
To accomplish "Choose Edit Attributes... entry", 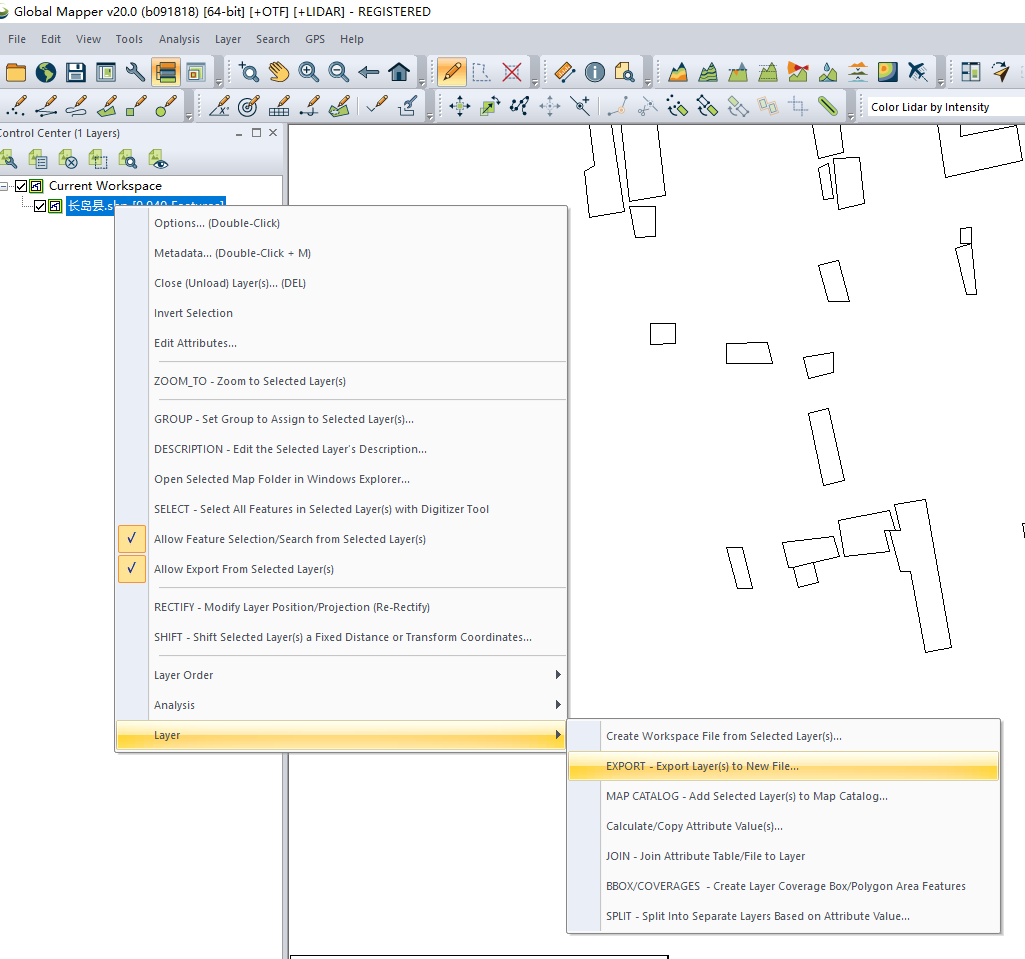I will pyautogui.click(x=341, y=343).
